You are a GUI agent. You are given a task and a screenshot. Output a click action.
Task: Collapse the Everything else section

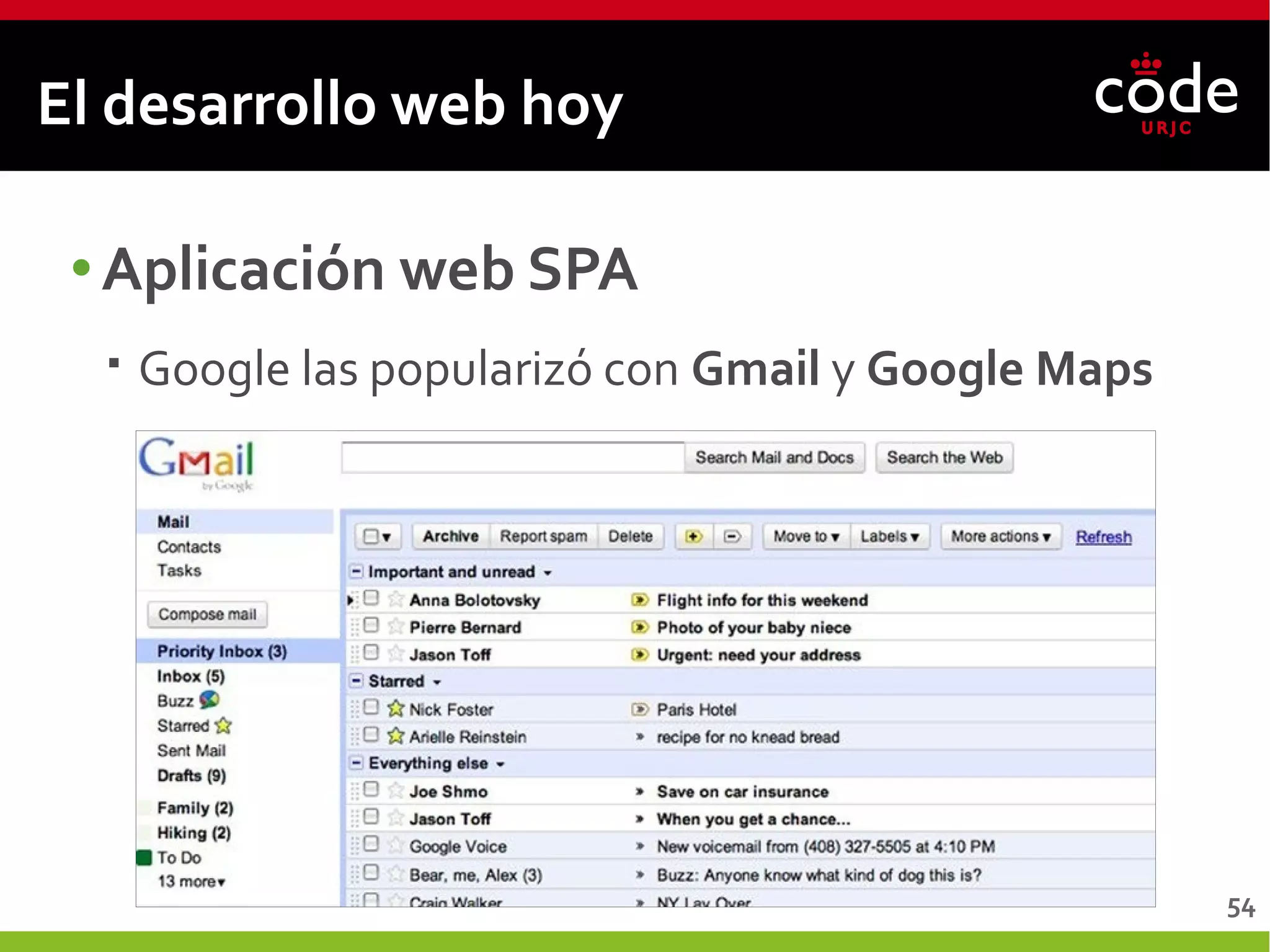[357, 763]
